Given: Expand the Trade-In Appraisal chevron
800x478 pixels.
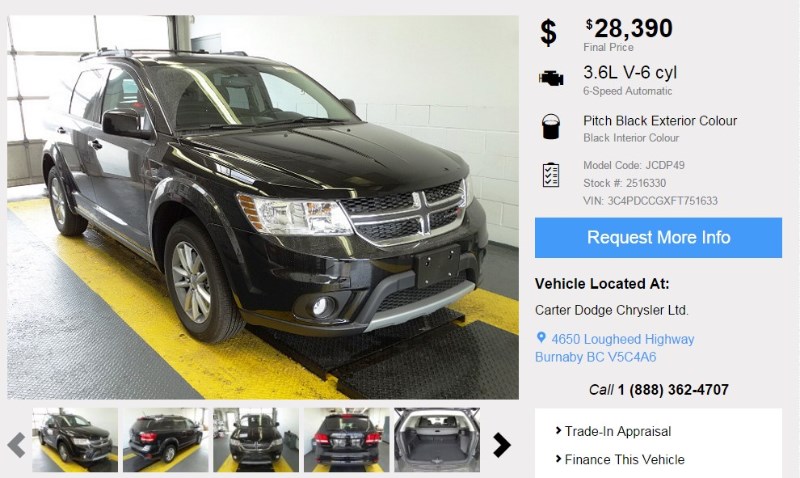Looking at the screenshot, I should tap(558, 431).
